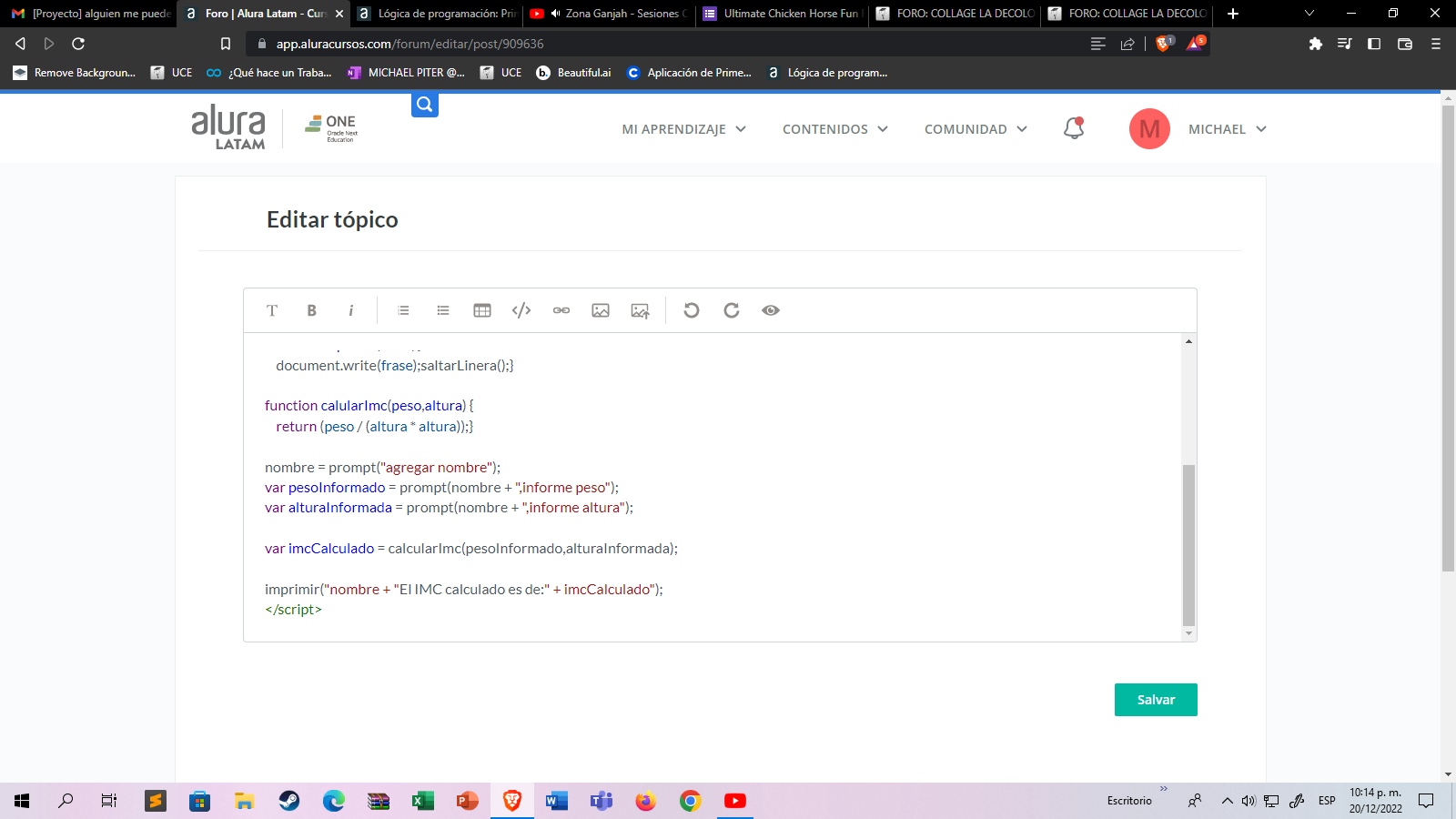Viewport: 1456px width, 819px height.
Task: Toggle the browser sidebar panel
Action: tap(1374, 44)
